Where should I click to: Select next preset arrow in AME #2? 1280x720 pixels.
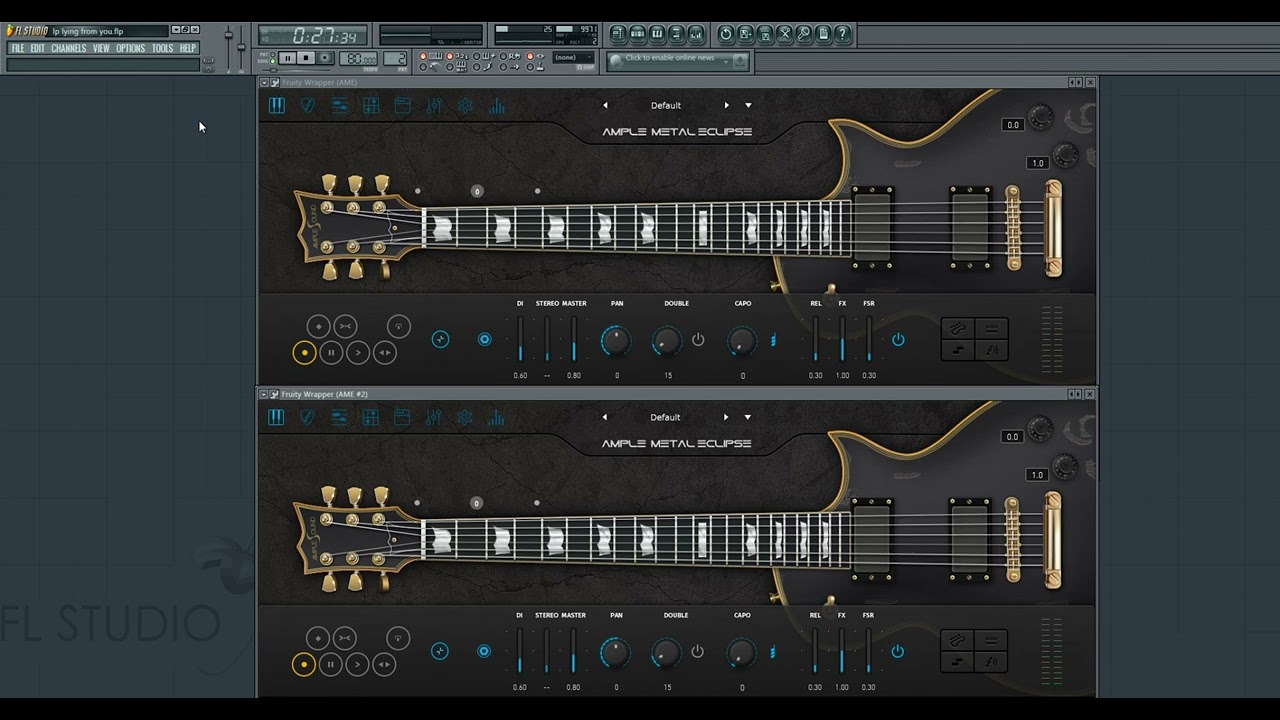[x=727, y=417]
